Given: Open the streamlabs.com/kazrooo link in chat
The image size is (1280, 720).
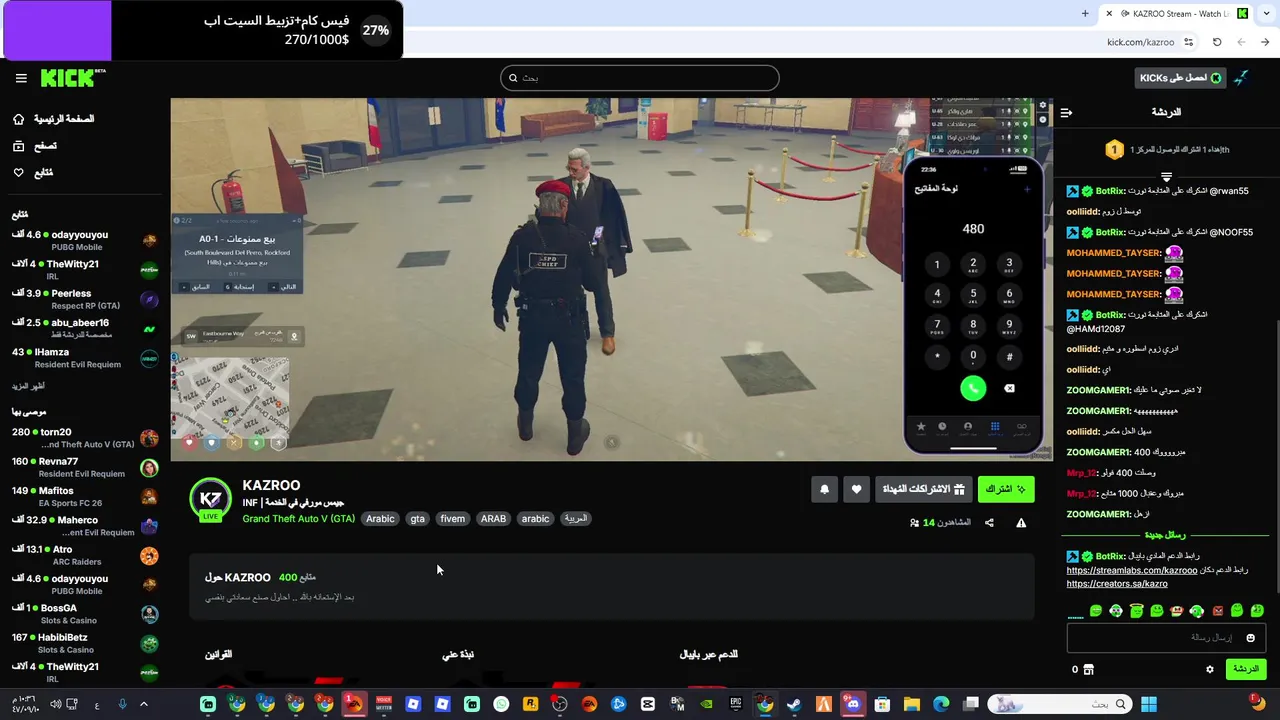Looking at the screenshot, I should coord(1132,570).
